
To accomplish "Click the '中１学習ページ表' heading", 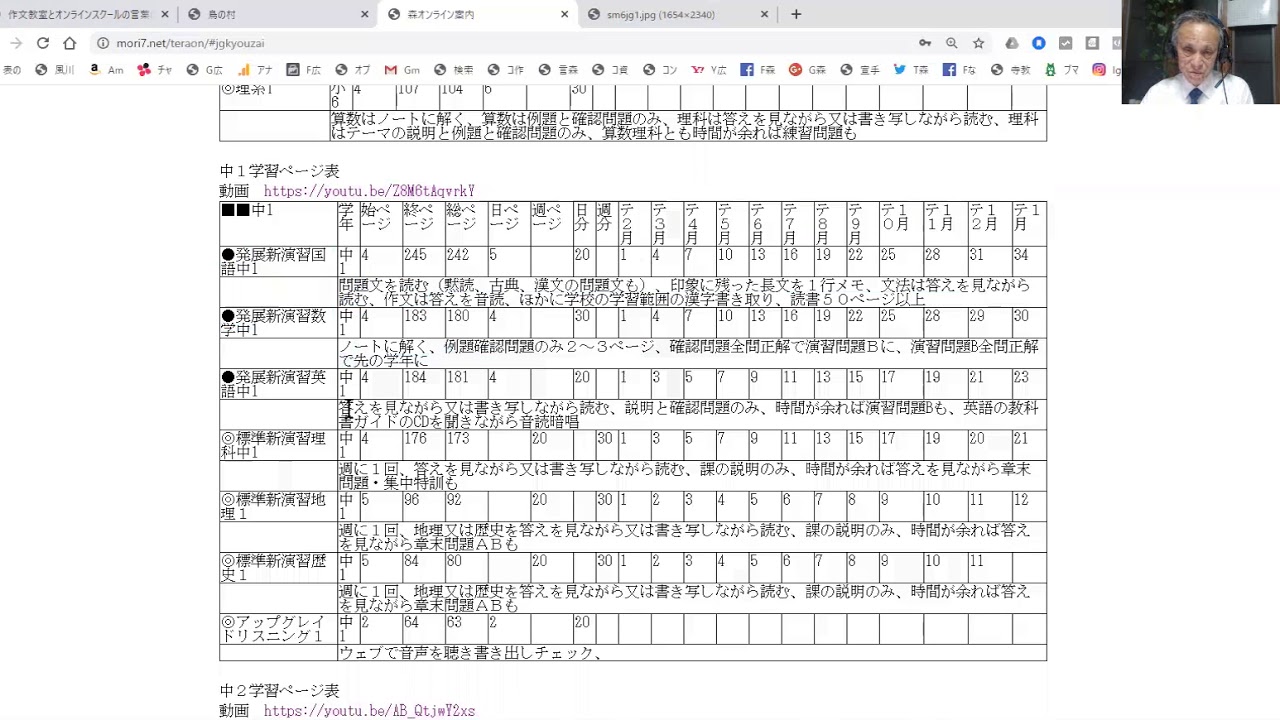I will point(280,171).
